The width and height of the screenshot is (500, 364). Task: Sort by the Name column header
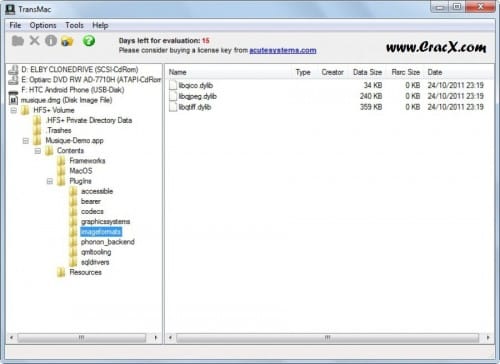[x=229, y=72]
